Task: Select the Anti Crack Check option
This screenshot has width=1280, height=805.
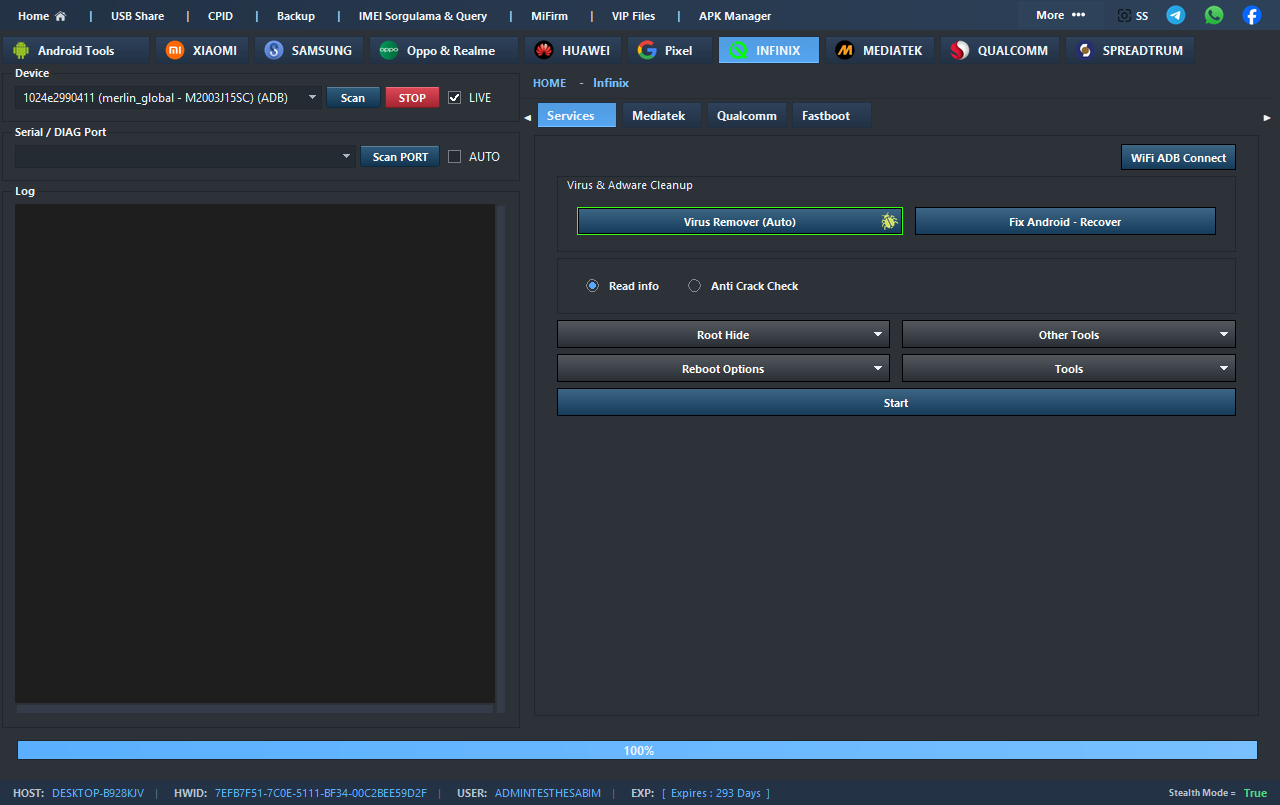Action: point(695,286)
